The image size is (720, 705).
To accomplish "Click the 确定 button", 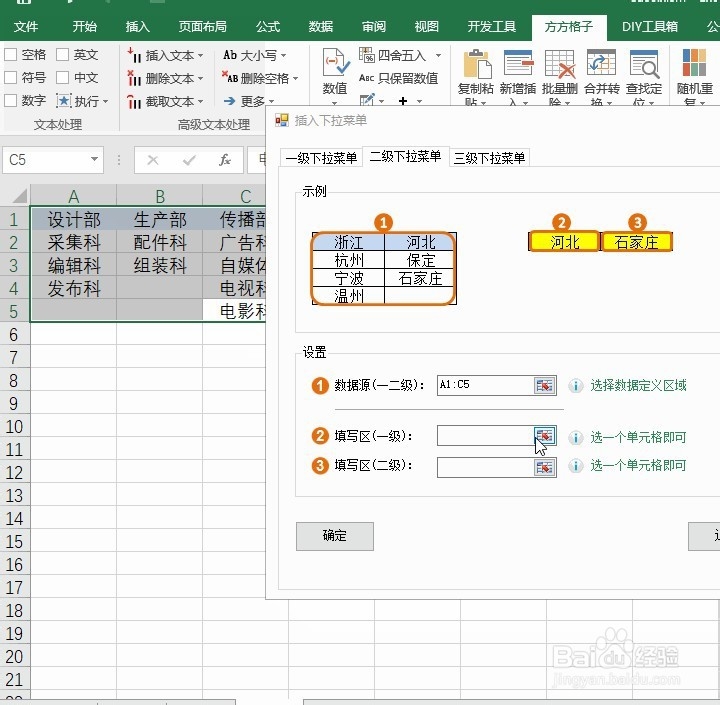I will [x=335, y=536].
